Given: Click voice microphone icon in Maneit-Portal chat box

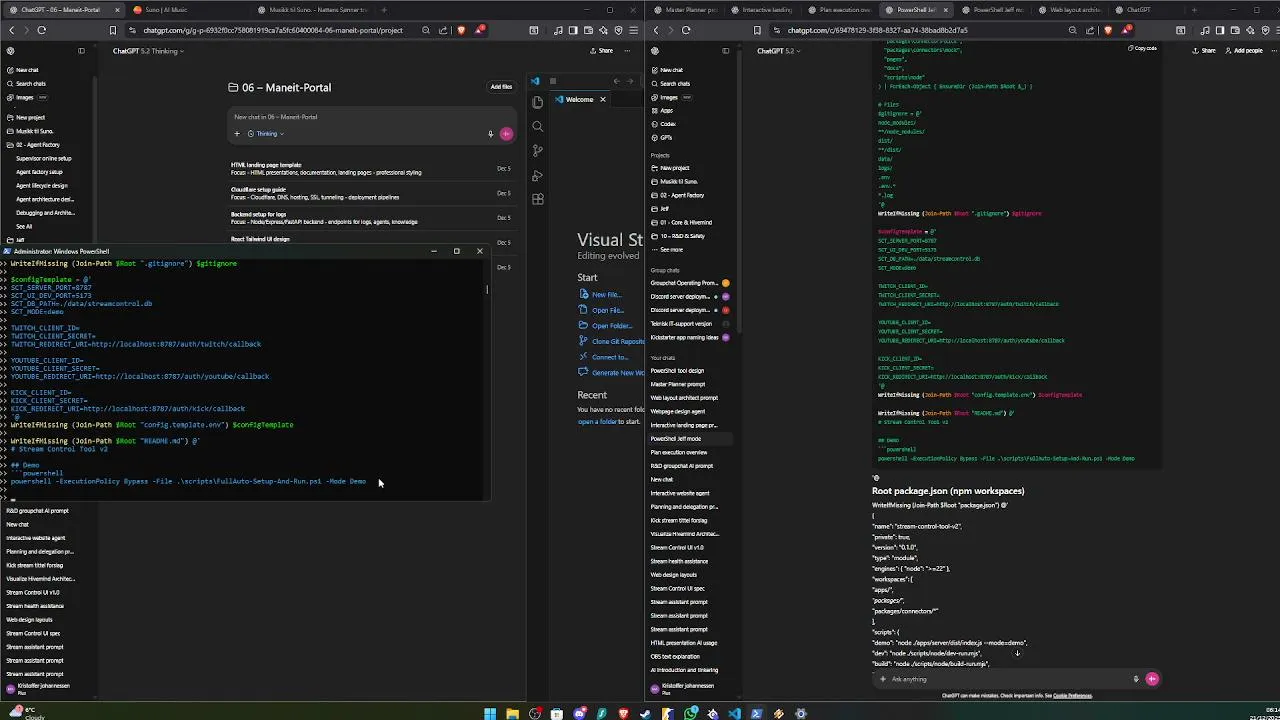Looking at the screenshot, I should [x=490, y=134].
